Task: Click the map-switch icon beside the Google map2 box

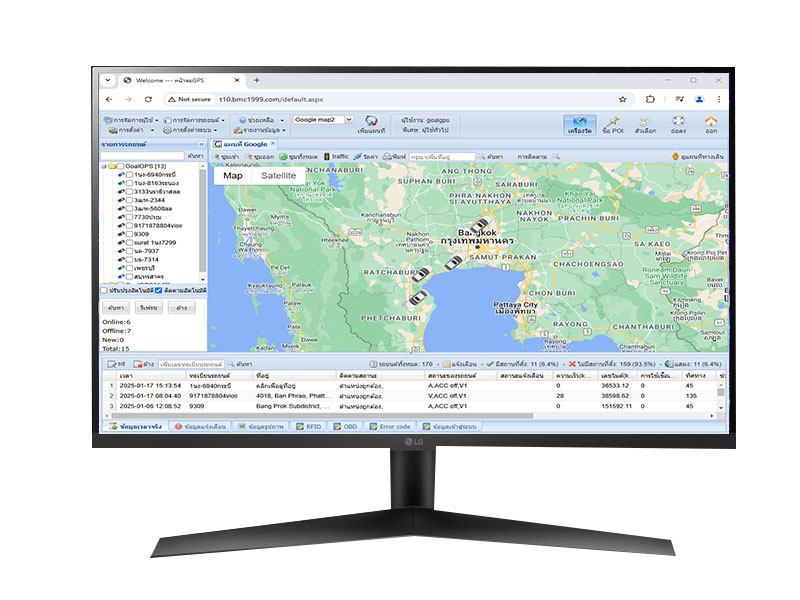Action: click(x=371, y=121)
